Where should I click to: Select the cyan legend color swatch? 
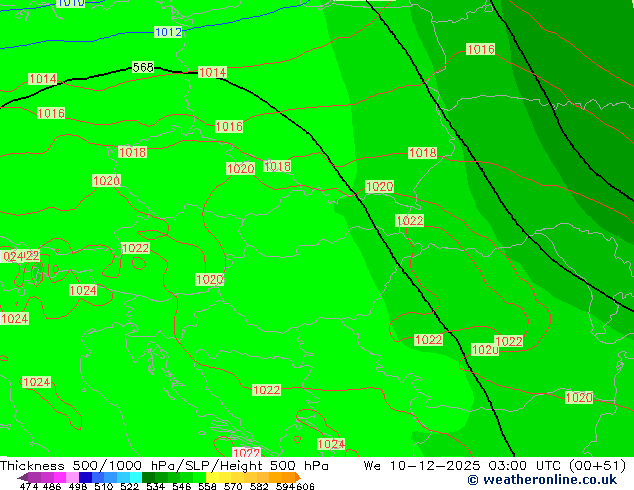point(136,477)
